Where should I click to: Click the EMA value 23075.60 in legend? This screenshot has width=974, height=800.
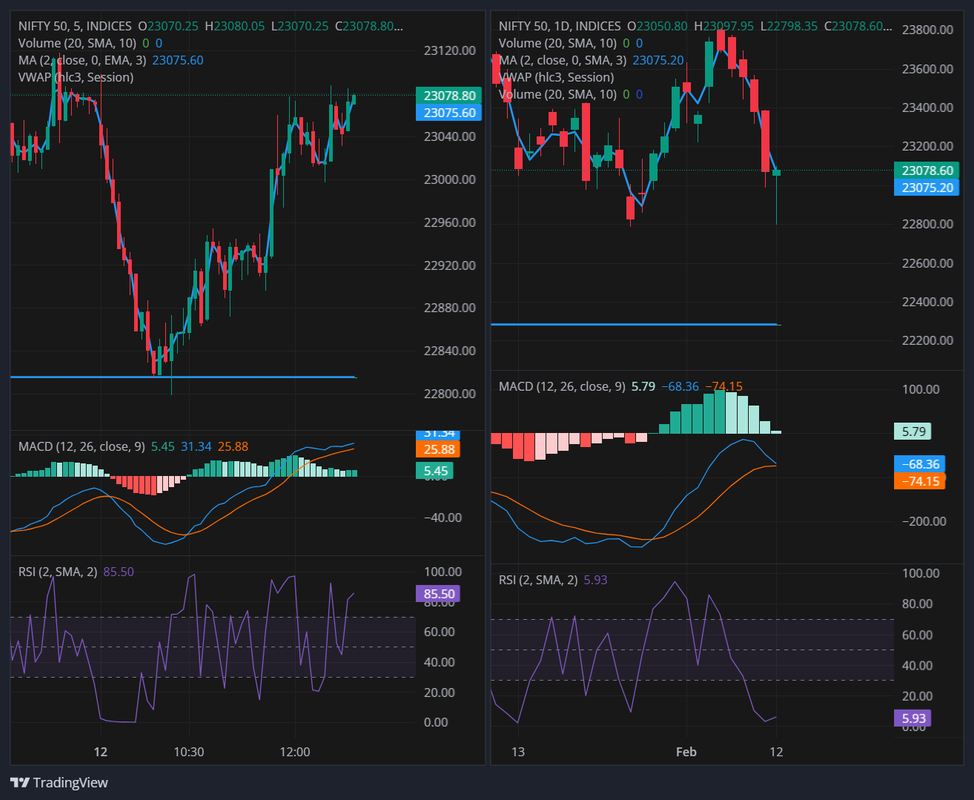coord(178,60)
